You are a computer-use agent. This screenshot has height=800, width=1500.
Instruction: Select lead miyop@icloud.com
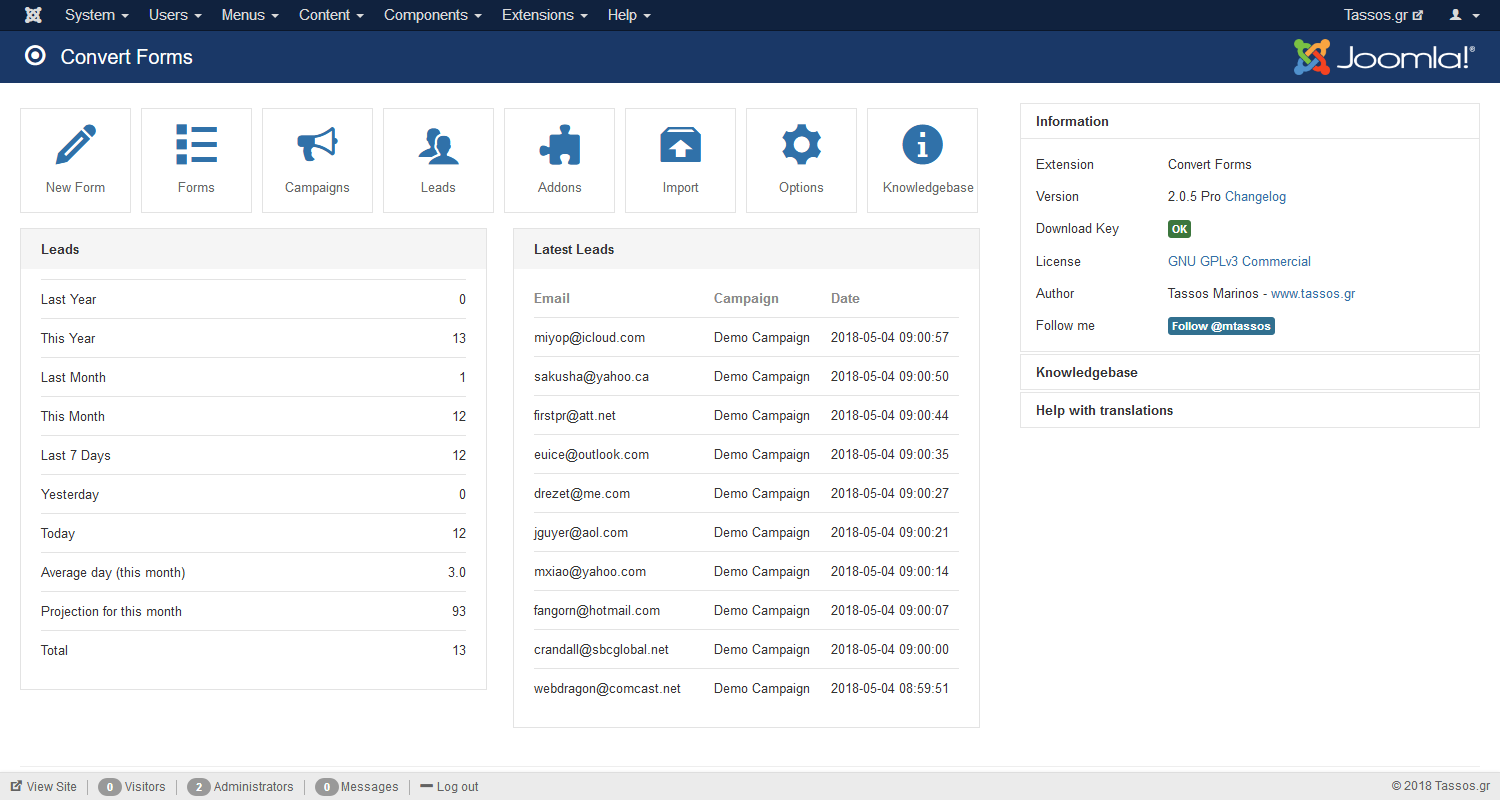pyautogui.click(x=589, y=338)
